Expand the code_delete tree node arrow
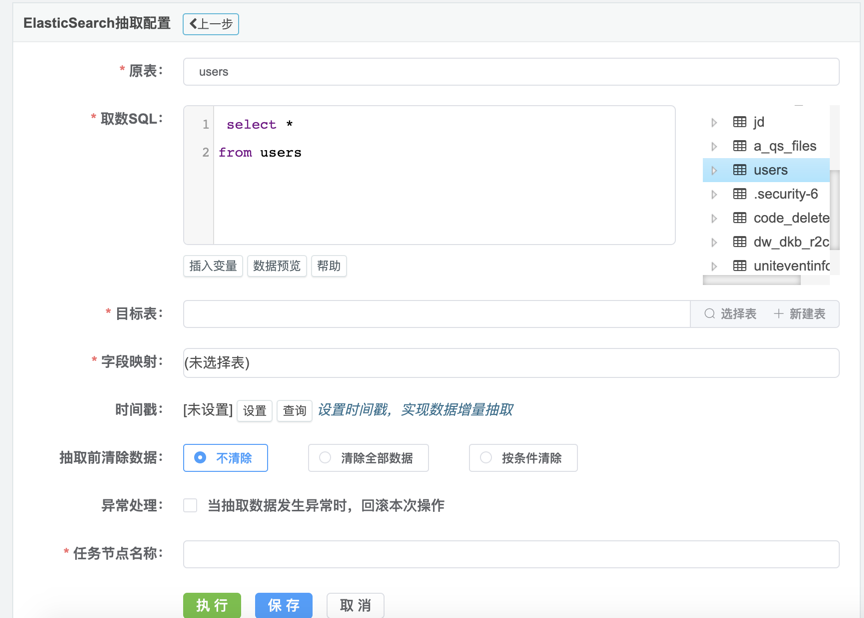864x618 pixels. [714, 218]
